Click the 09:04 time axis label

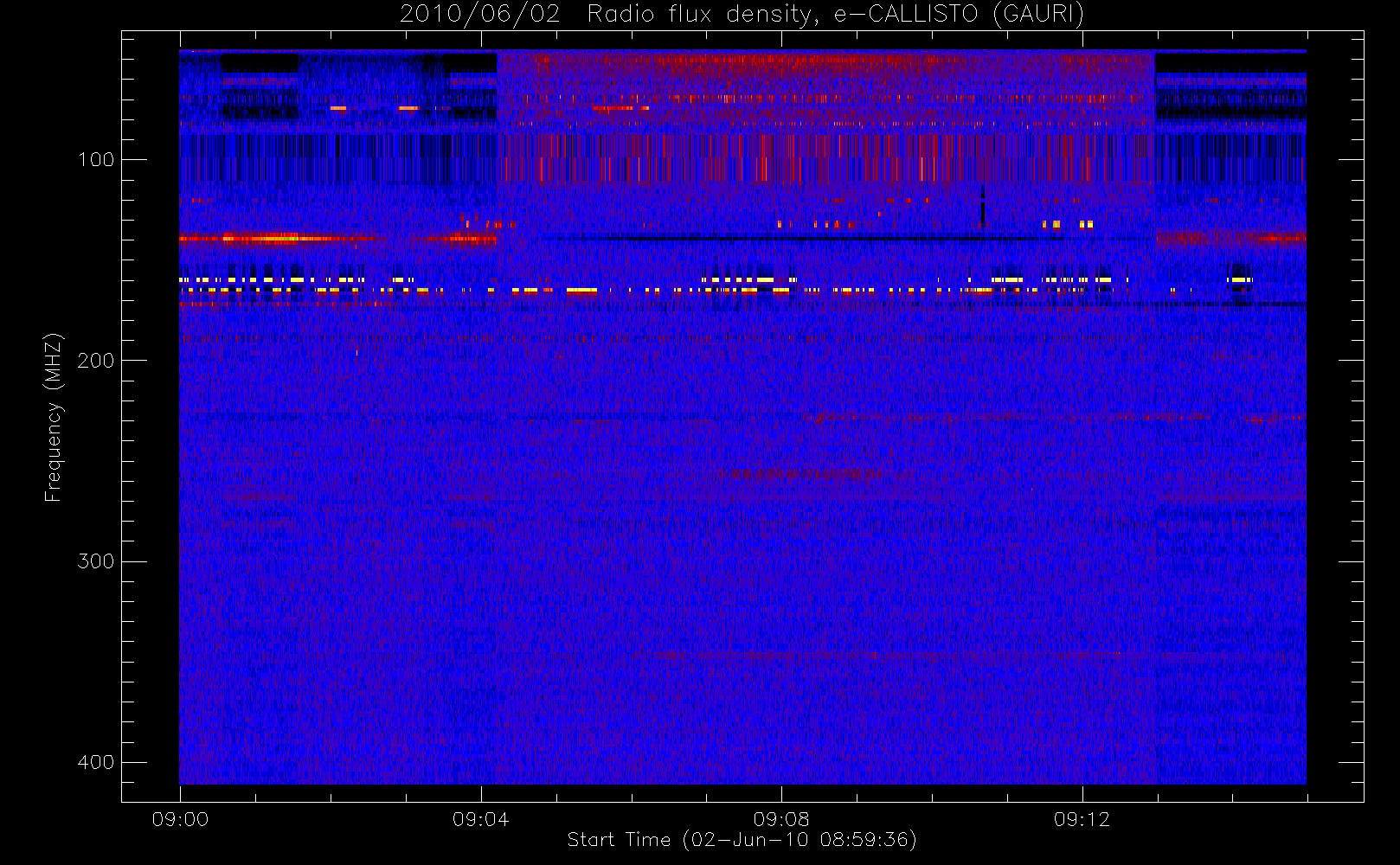pos(481,819)
